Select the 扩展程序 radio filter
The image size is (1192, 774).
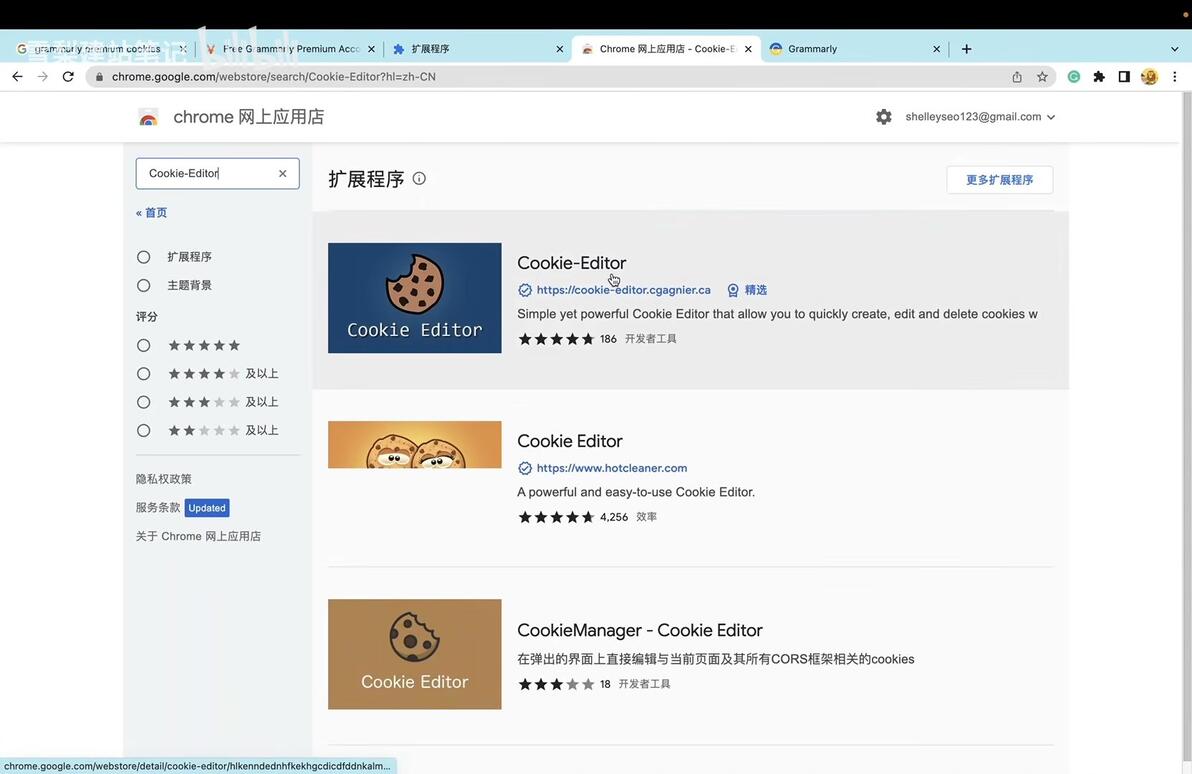[x=144, y=257]
